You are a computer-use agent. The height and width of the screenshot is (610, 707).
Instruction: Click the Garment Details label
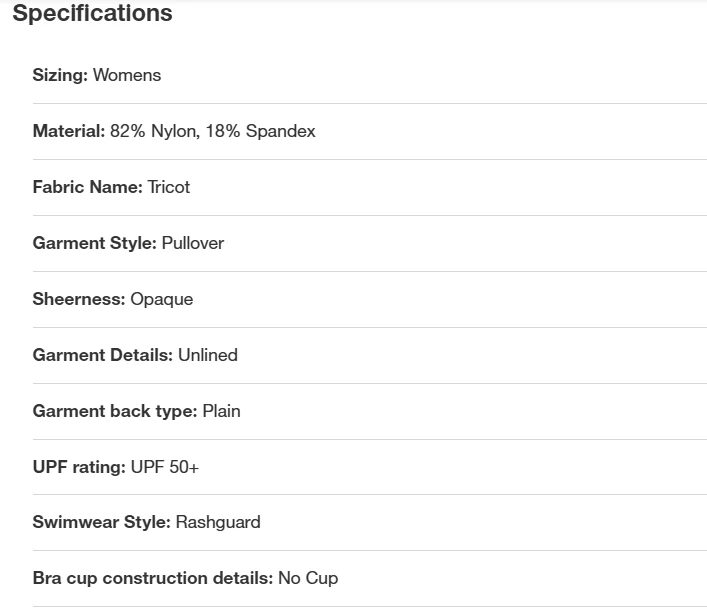click(x=103, y=355)
